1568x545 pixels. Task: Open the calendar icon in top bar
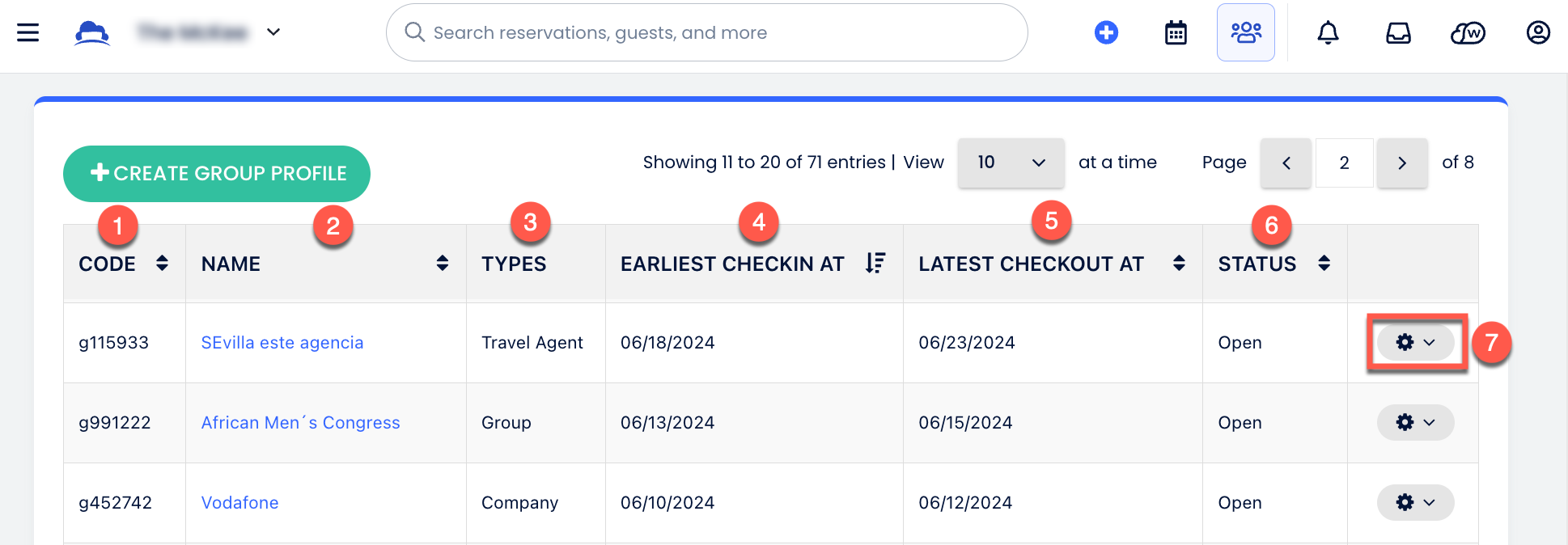1176,32
